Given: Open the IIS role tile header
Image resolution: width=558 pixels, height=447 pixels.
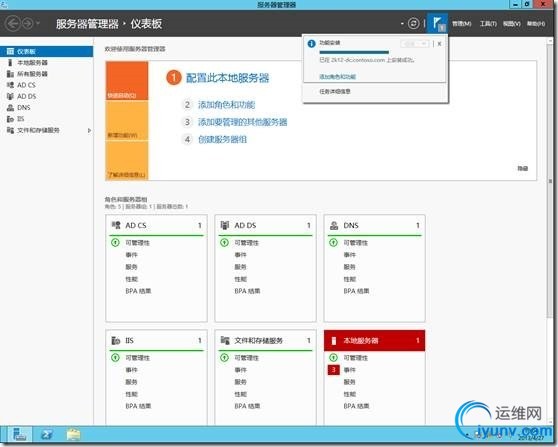Looking at the screenshot, I should (x=157, y=341).
